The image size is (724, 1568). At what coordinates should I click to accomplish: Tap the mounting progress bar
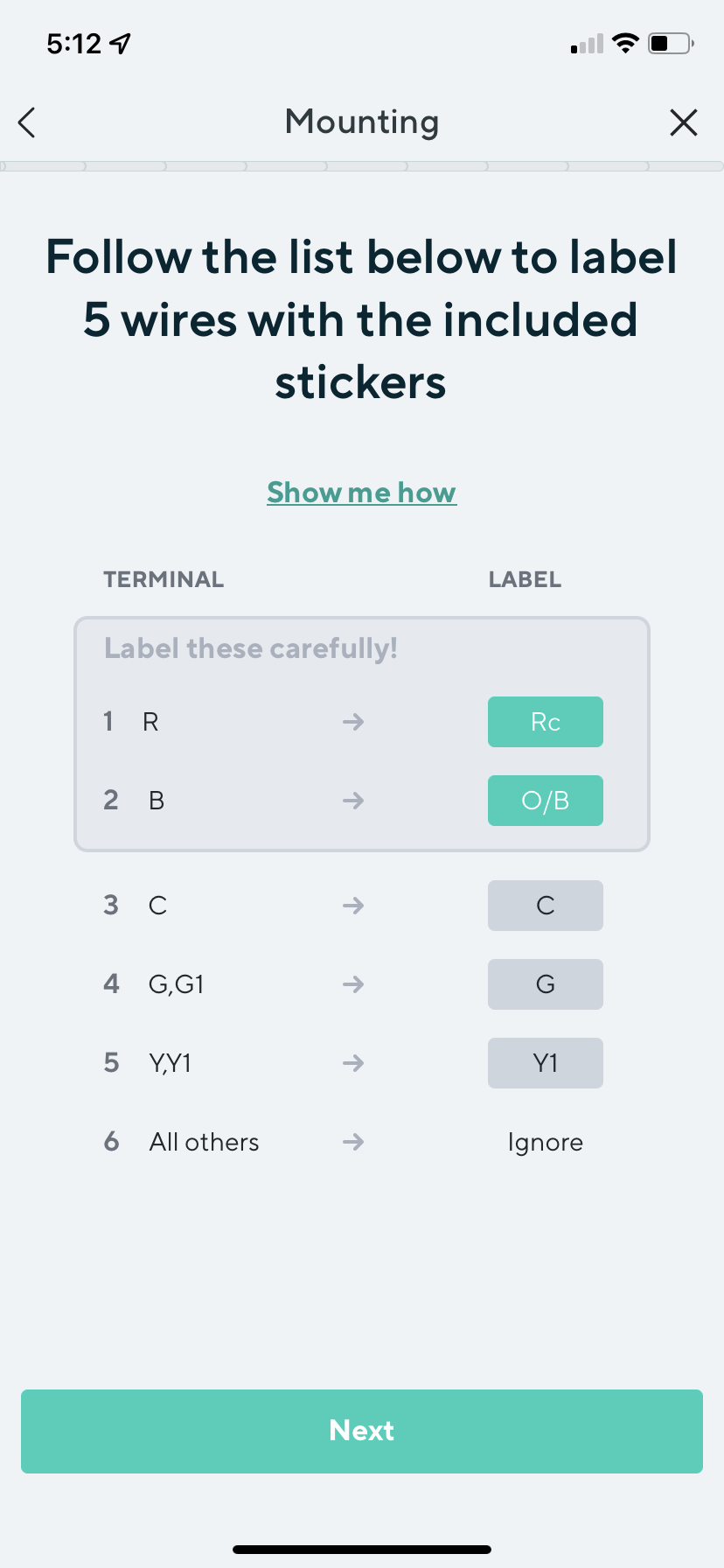pos(362,166)
